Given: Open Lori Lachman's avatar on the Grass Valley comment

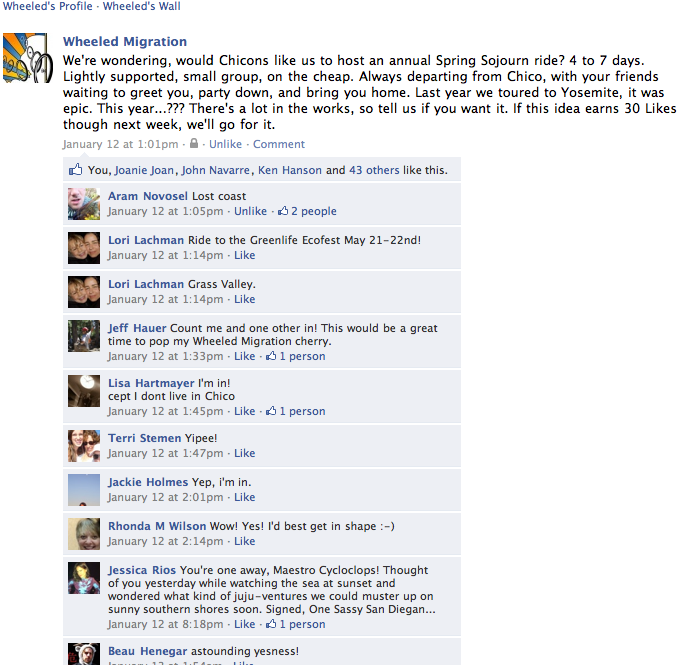Looking at the screenshot, I should click(84, 292).
